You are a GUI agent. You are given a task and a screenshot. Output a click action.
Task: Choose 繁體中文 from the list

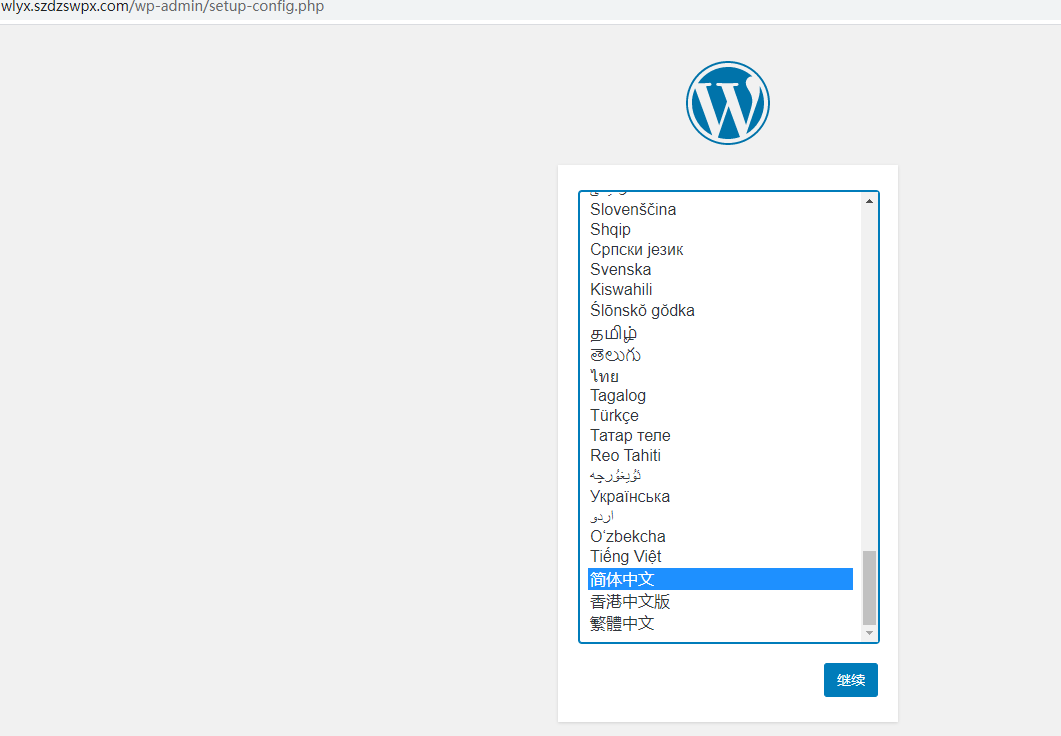(x=622, y=623)
